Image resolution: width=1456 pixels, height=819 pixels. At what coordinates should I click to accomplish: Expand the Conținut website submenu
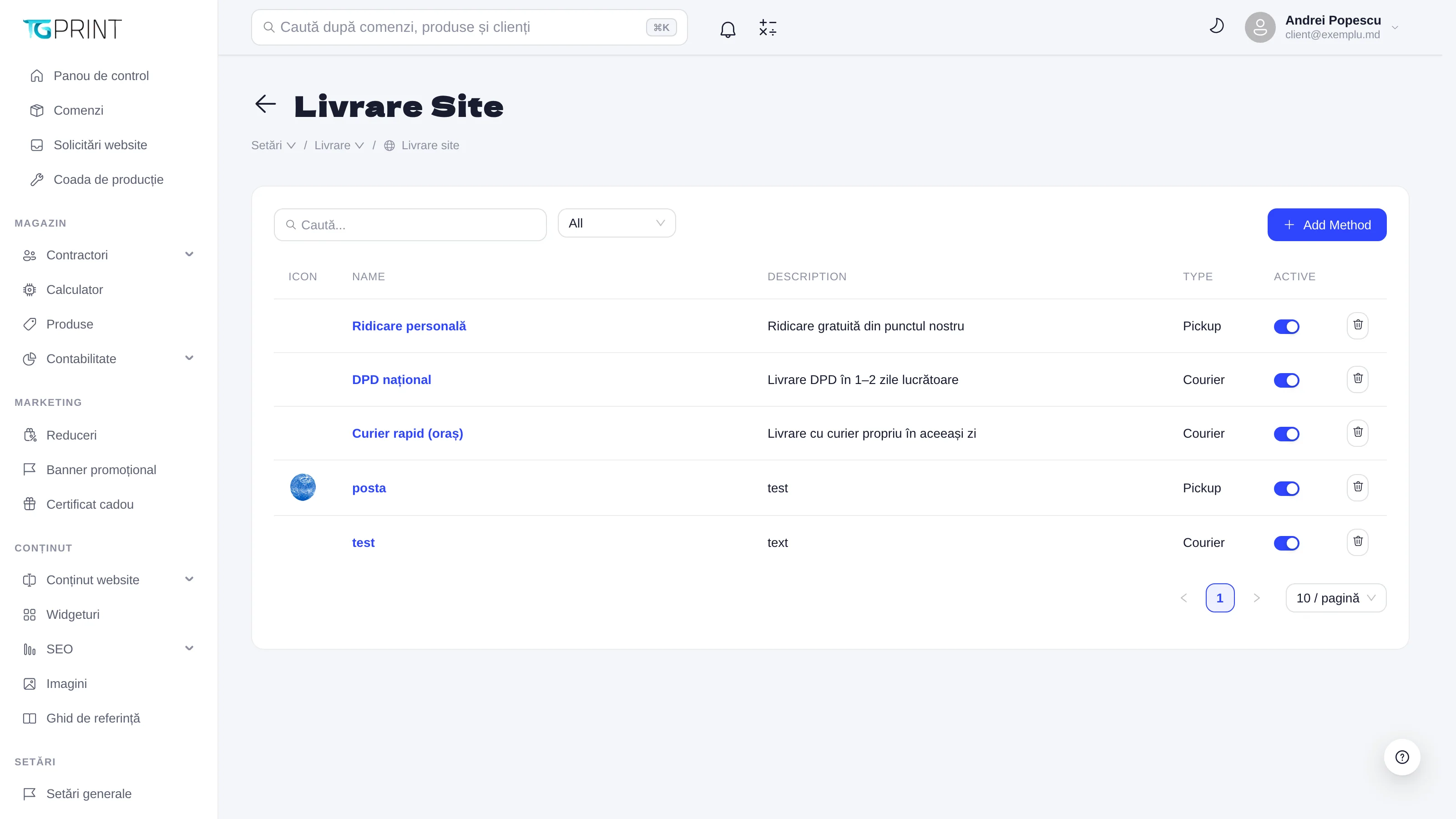click(x=189, y=579)
